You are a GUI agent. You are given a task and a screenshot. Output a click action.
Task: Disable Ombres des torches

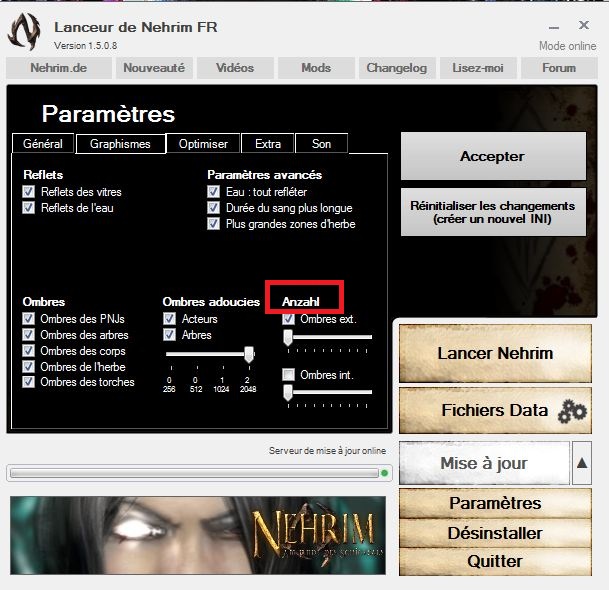tap(28, 382)
